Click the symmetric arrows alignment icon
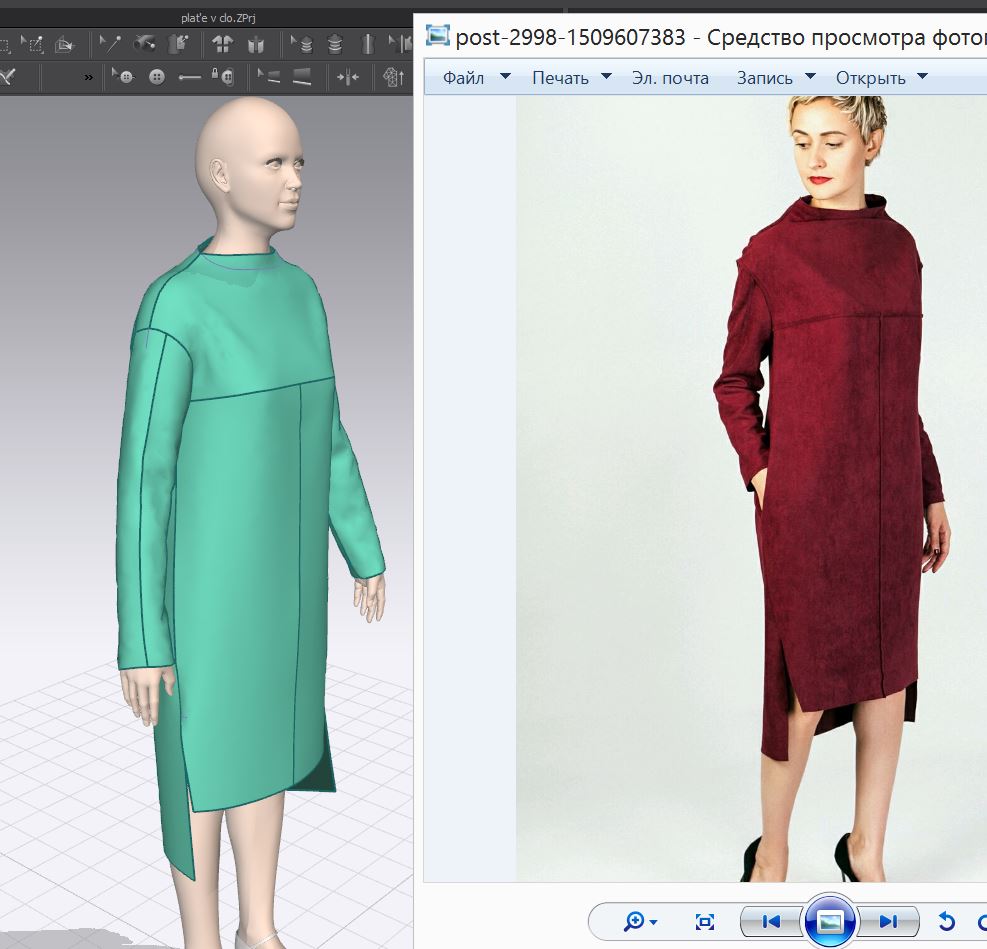Image resolution: width=987 pixels, height=949 pixels. pyautogui.click(x=347, y=77)
